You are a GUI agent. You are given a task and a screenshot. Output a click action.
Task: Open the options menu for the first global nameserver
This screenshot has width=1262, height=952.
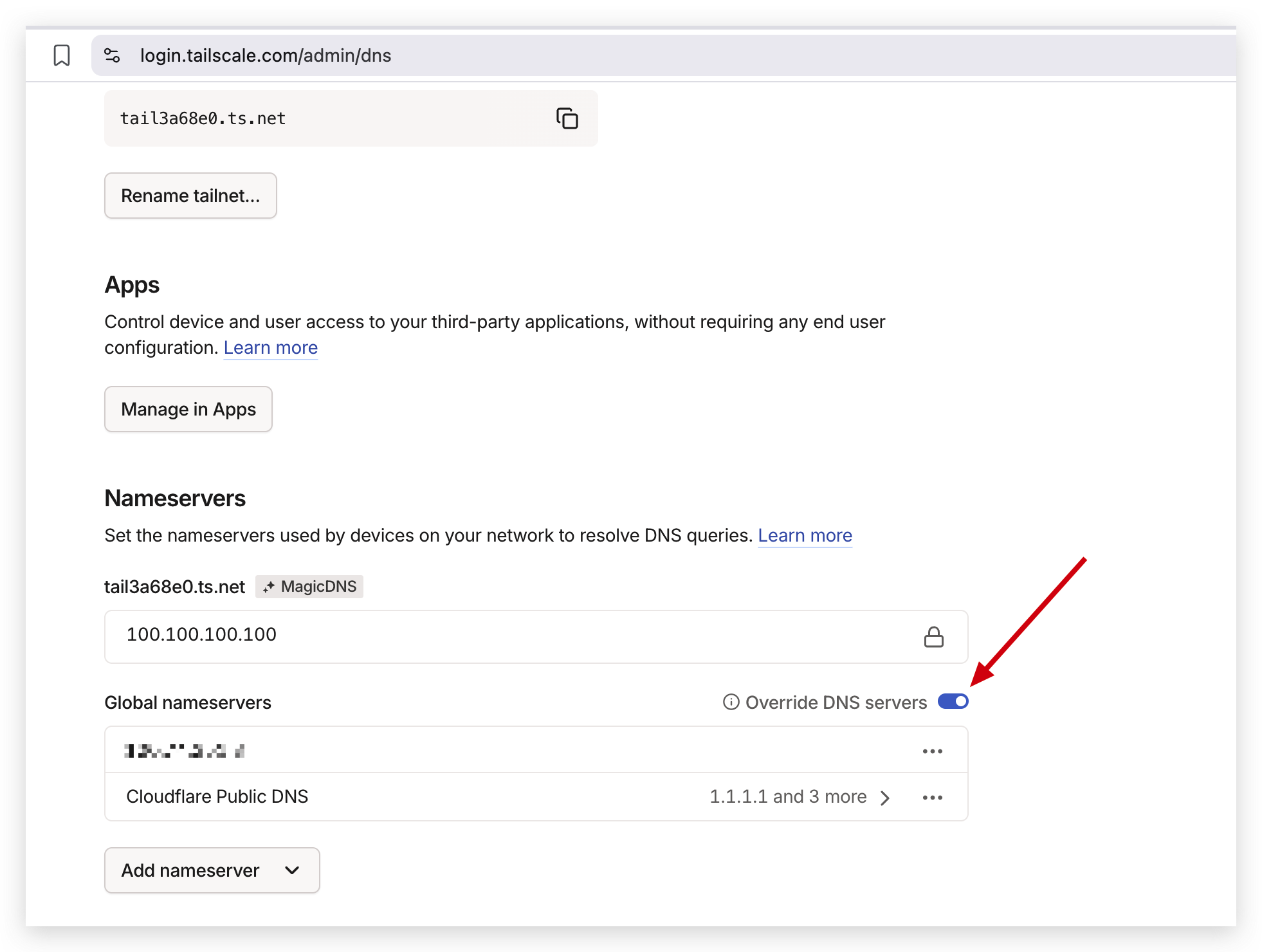933,750
